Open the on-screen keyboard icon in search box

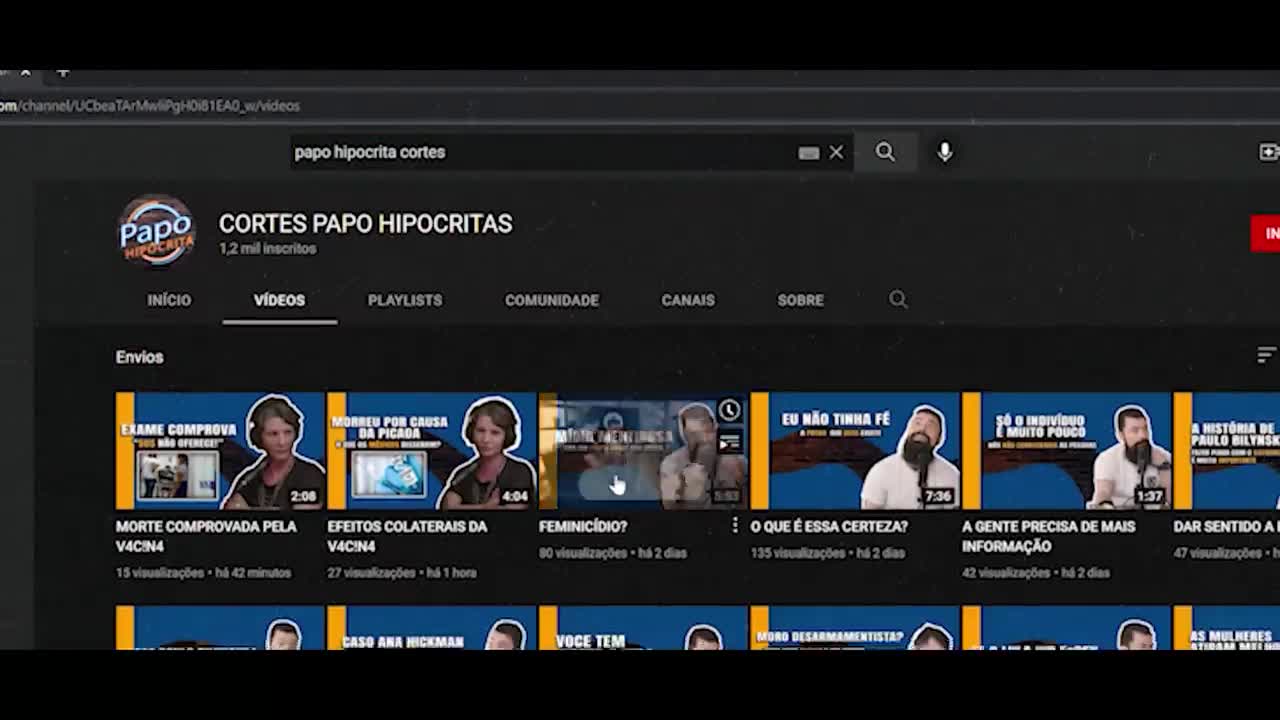point(809,153)
